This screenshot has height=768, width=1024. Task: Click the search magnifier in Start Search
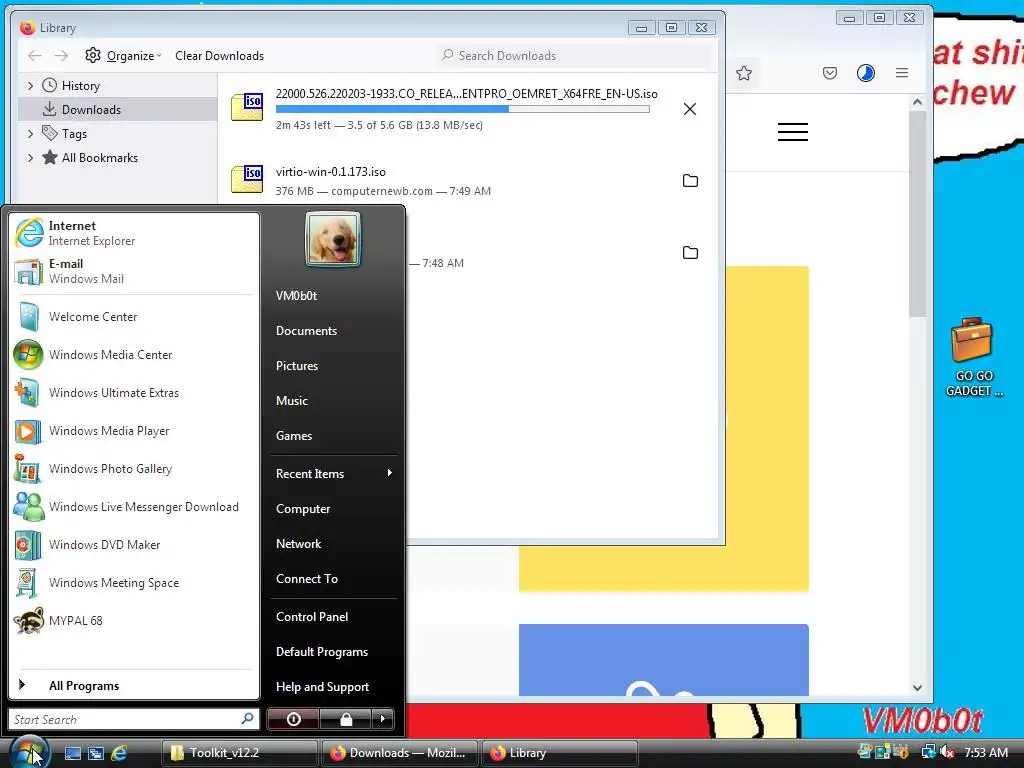248,719
